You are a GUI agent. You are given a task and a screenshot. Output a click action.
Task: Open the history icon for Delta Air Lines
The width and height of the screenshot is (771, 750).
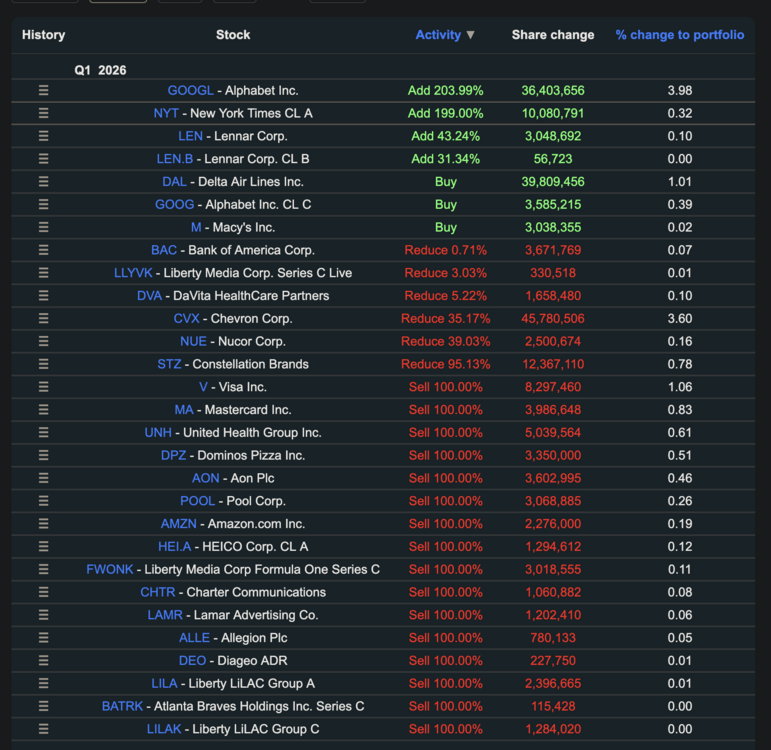click(43, 181)
